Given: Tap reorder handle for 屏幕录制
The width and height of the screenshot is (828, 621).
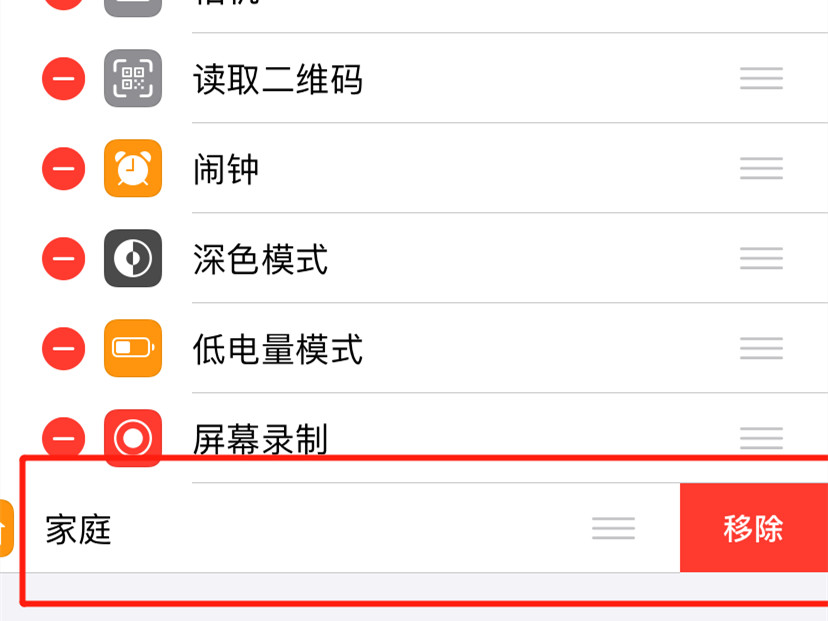Looking at the screenshot, I should tap(761, 438).
